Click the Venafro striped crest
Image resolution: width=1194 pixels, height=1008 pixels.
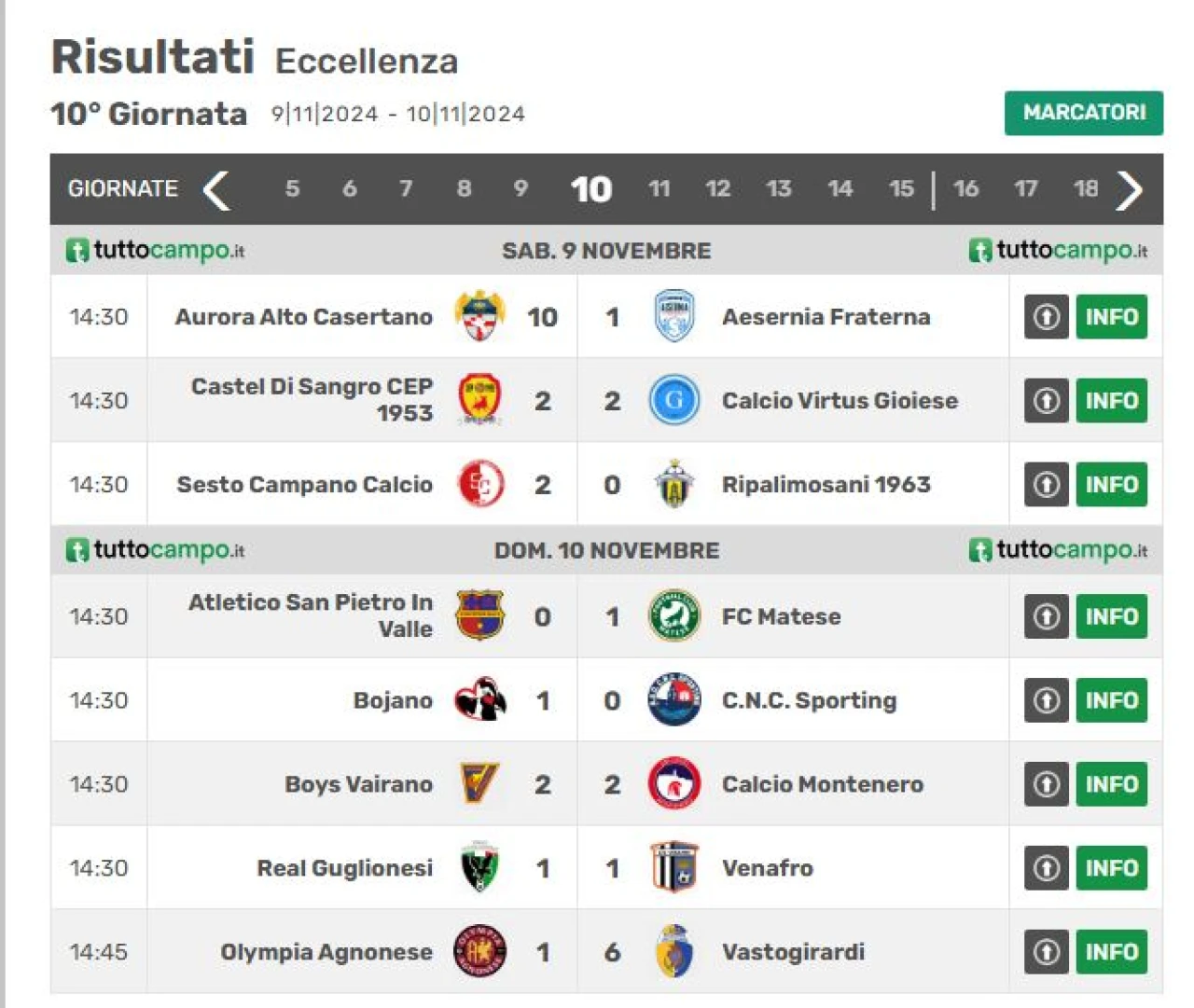pos(674,868)
